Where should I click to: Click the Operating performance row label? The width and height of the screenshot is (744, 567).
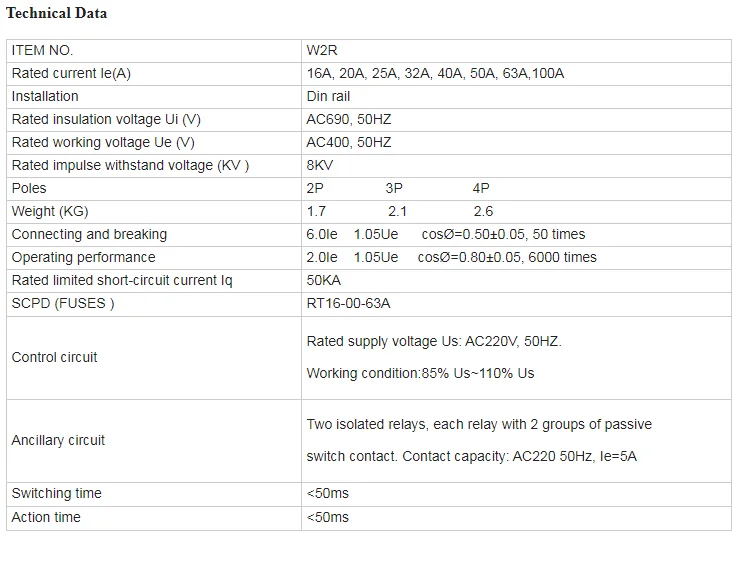(83, 257)
